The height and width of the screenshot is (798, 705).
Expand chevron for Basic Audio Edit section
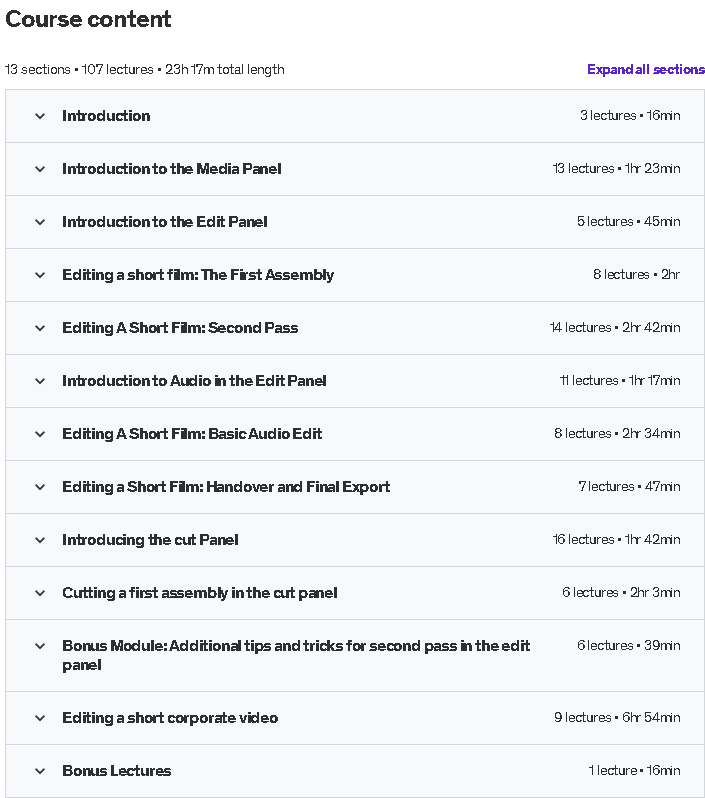coord(40,434)
